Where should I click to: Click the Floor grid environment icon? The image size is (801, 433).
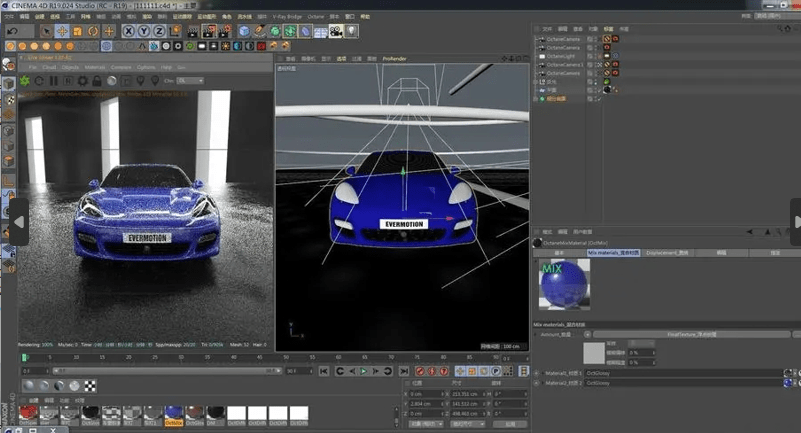(320, 32)
